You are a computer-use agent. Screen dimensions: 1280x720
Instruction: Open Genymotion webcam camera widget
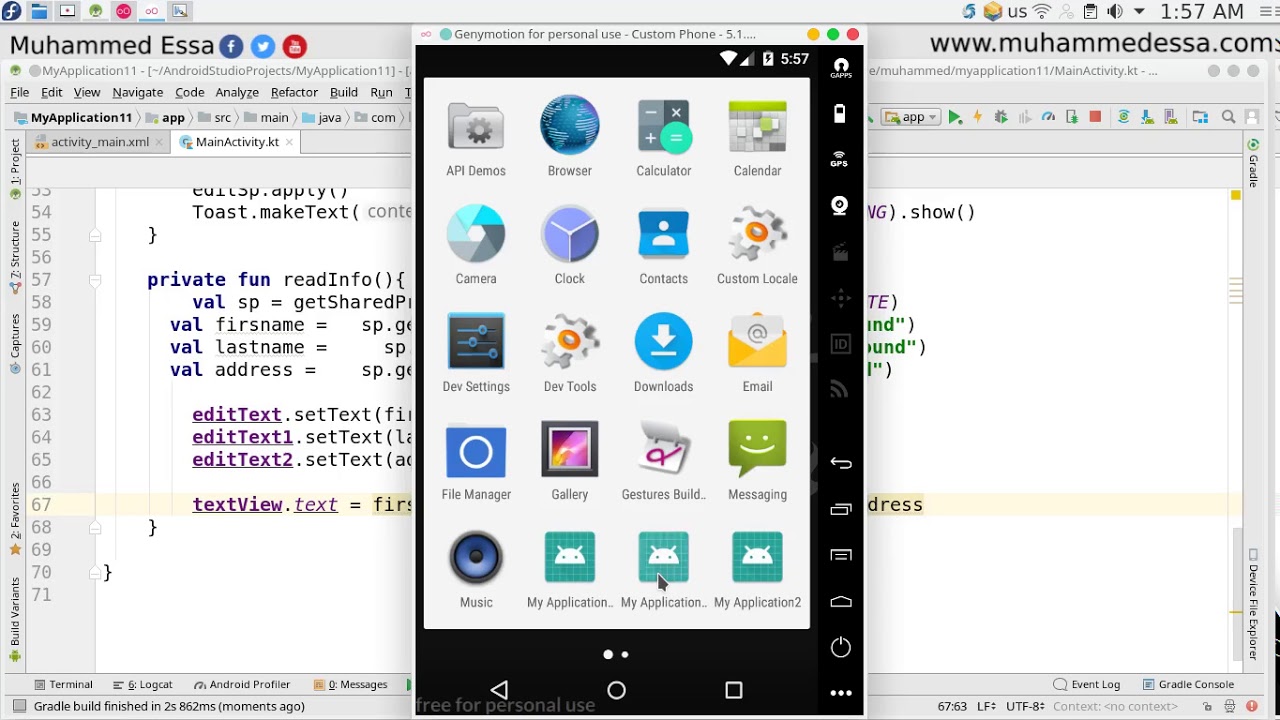840,206
